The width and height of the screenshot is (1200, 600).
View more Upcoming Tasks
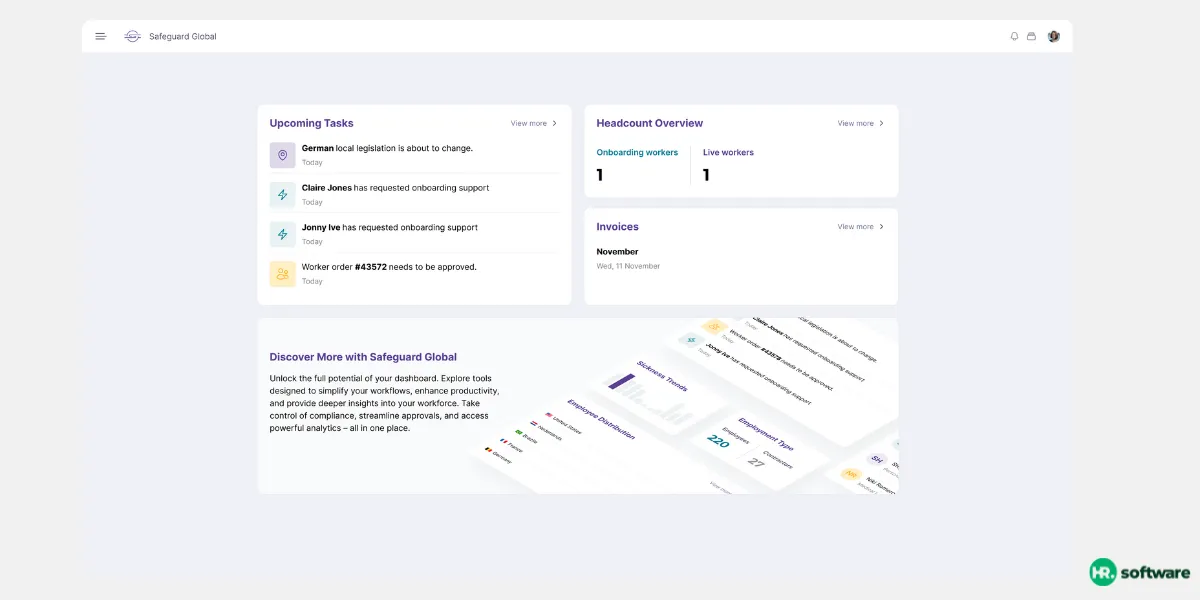(x=528, y=124)
